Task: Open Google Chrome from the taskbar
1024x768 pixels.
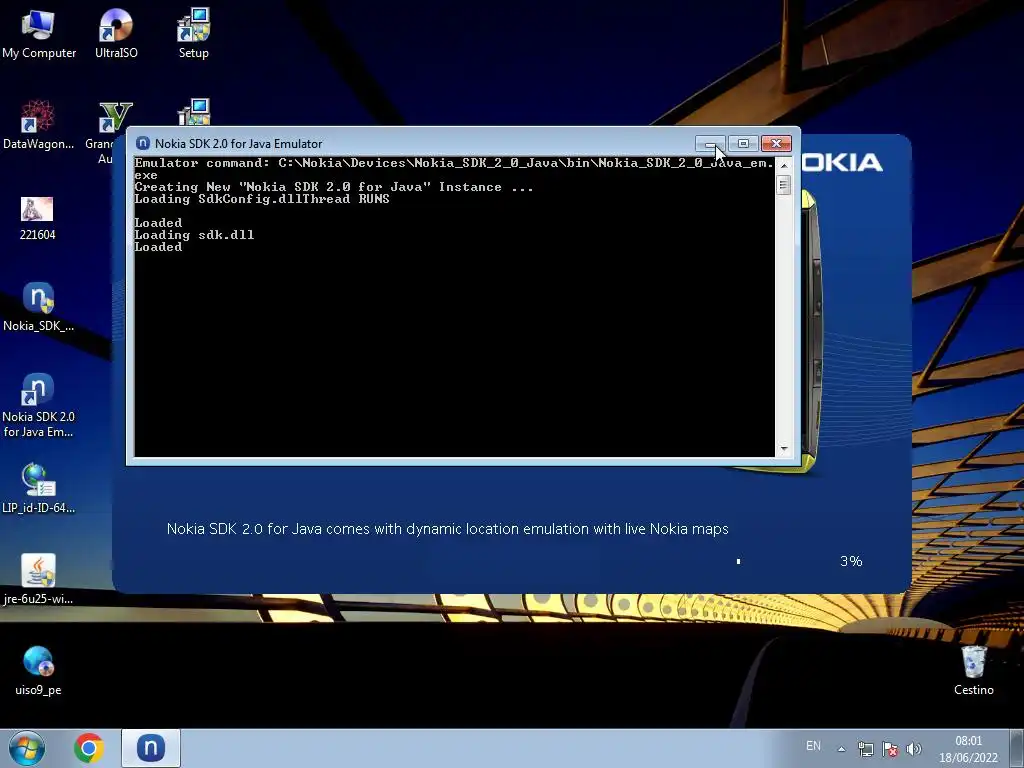Action: 89,748
